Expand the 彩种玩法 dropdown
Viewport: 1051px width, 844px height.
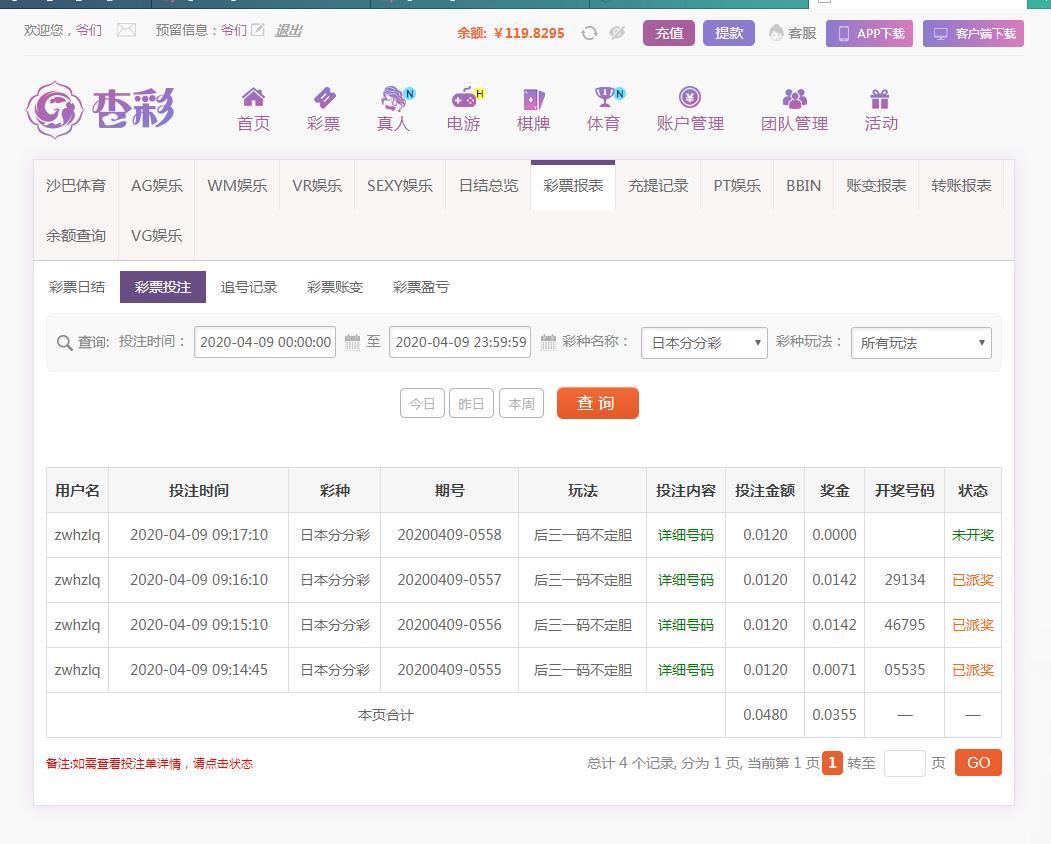coord(921,343)
